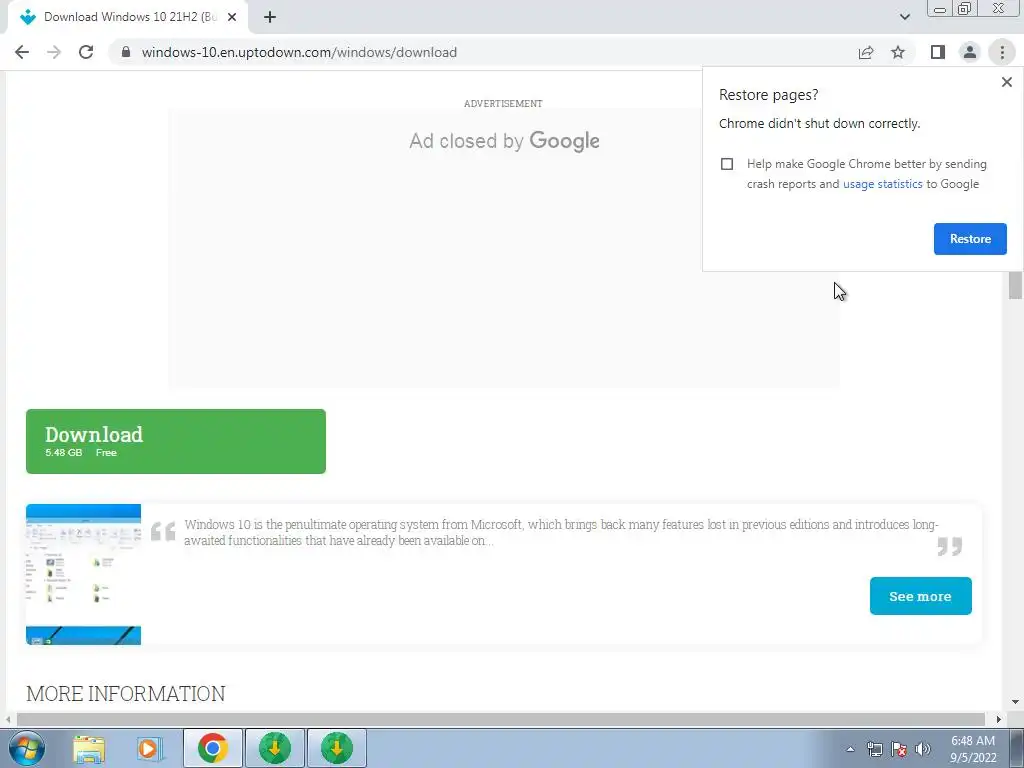Open the clock showing 6:48 AM

(x=973, y=749)
